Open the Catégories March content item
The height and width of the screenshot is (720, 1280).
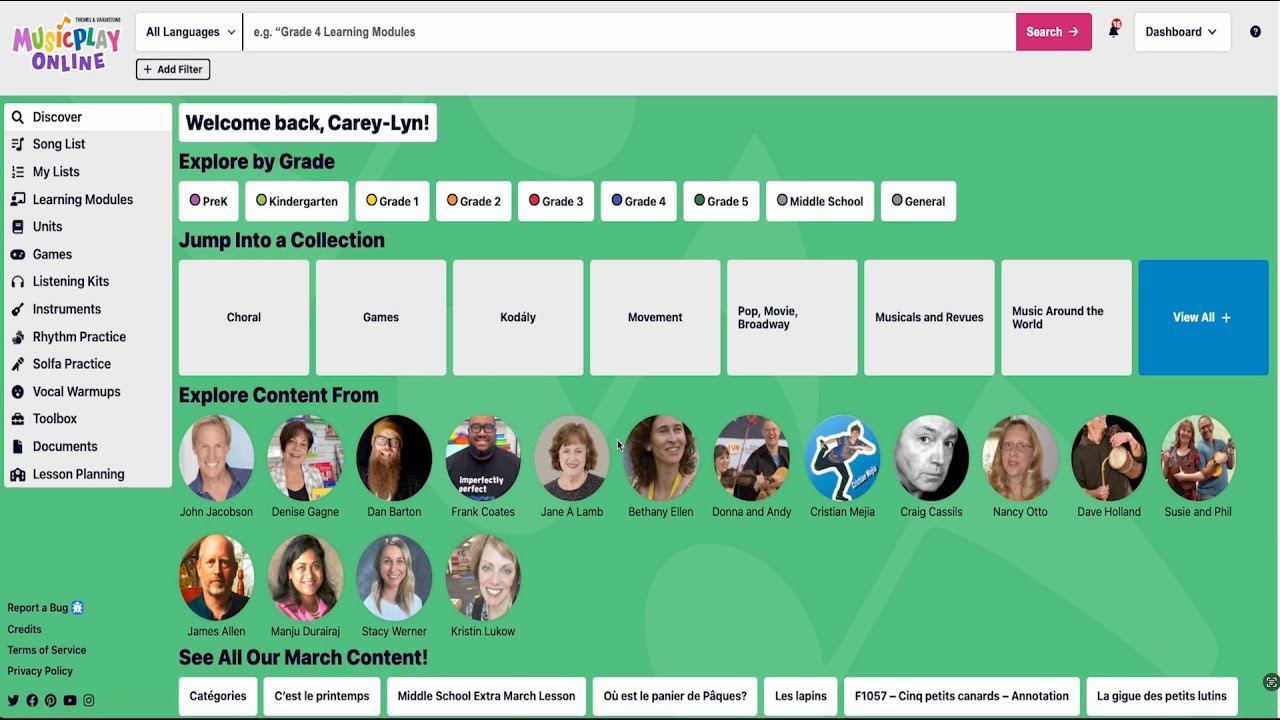218,696
